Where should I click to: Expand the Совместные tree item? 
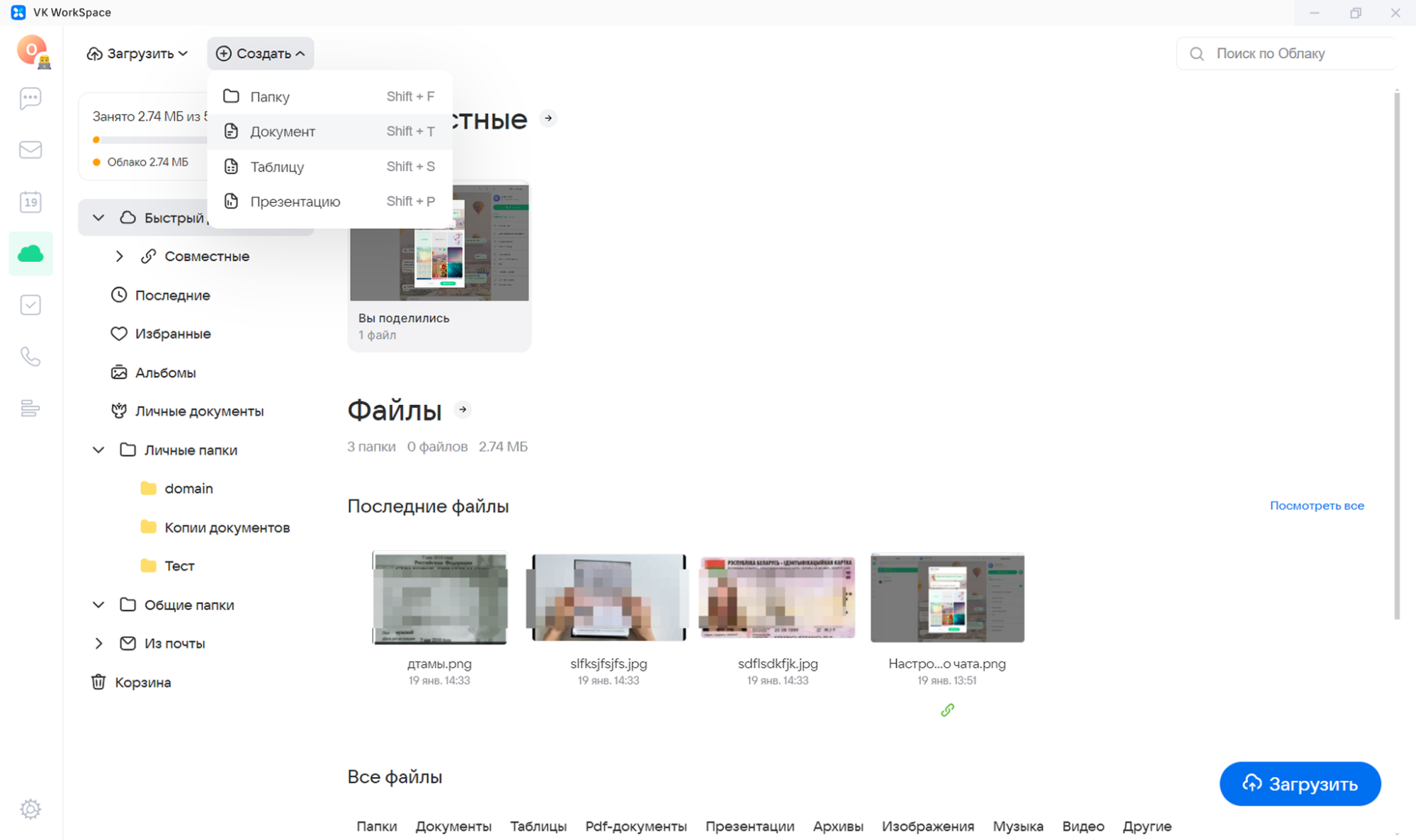click(120, 256)
